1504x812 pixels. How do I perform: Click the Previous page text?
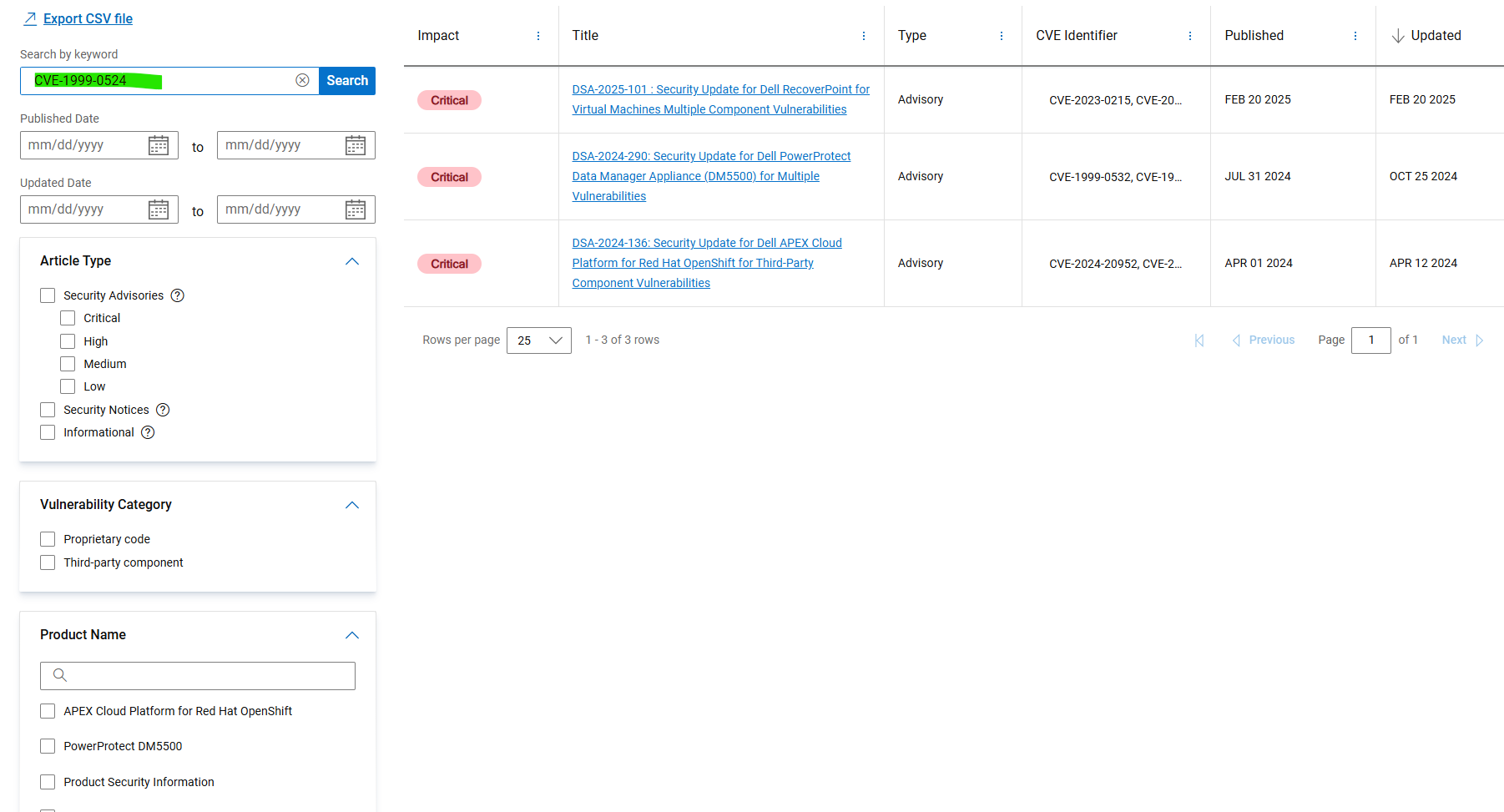click(1272, 340)
